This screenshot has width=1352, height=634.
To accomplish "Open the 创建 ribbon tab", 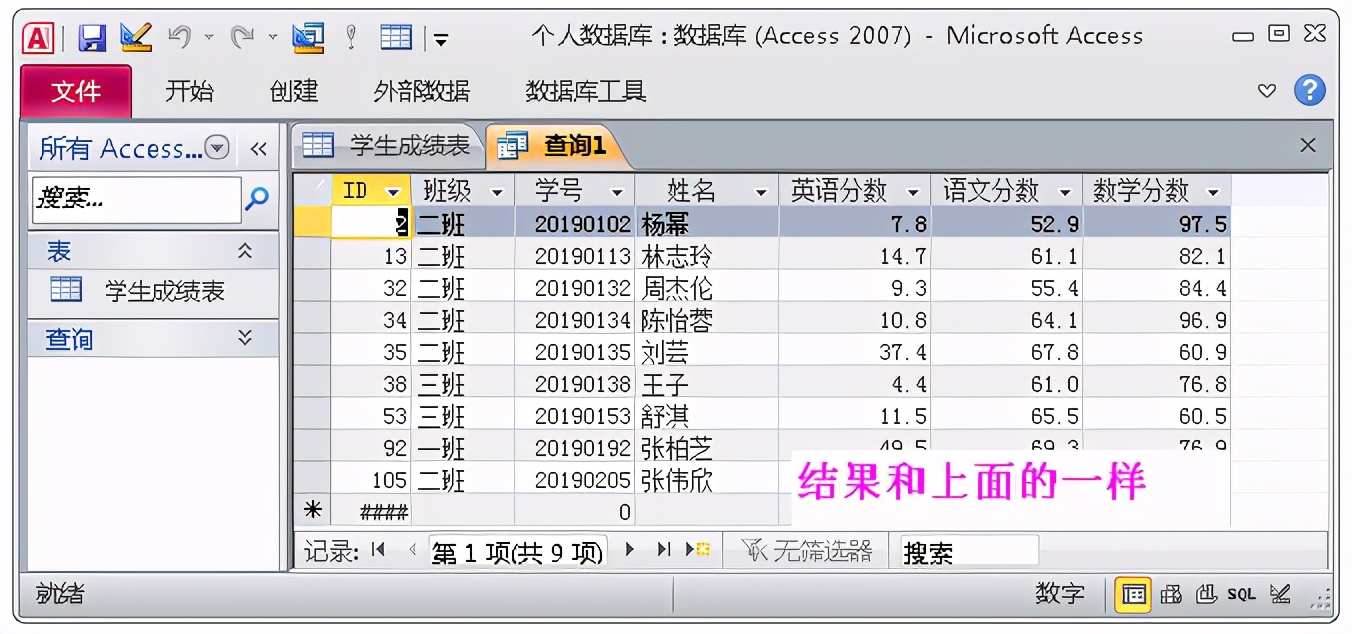I will 293,91.
